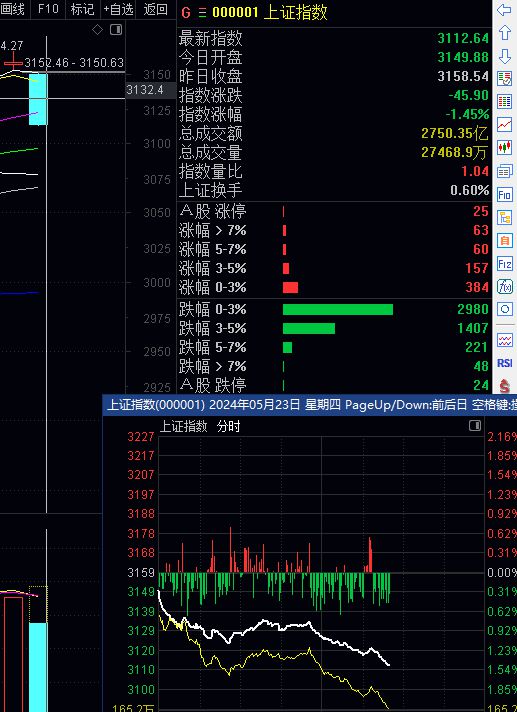Click the left back arrow icon
This screenshot has width=517, height=712.
point(504,10)
